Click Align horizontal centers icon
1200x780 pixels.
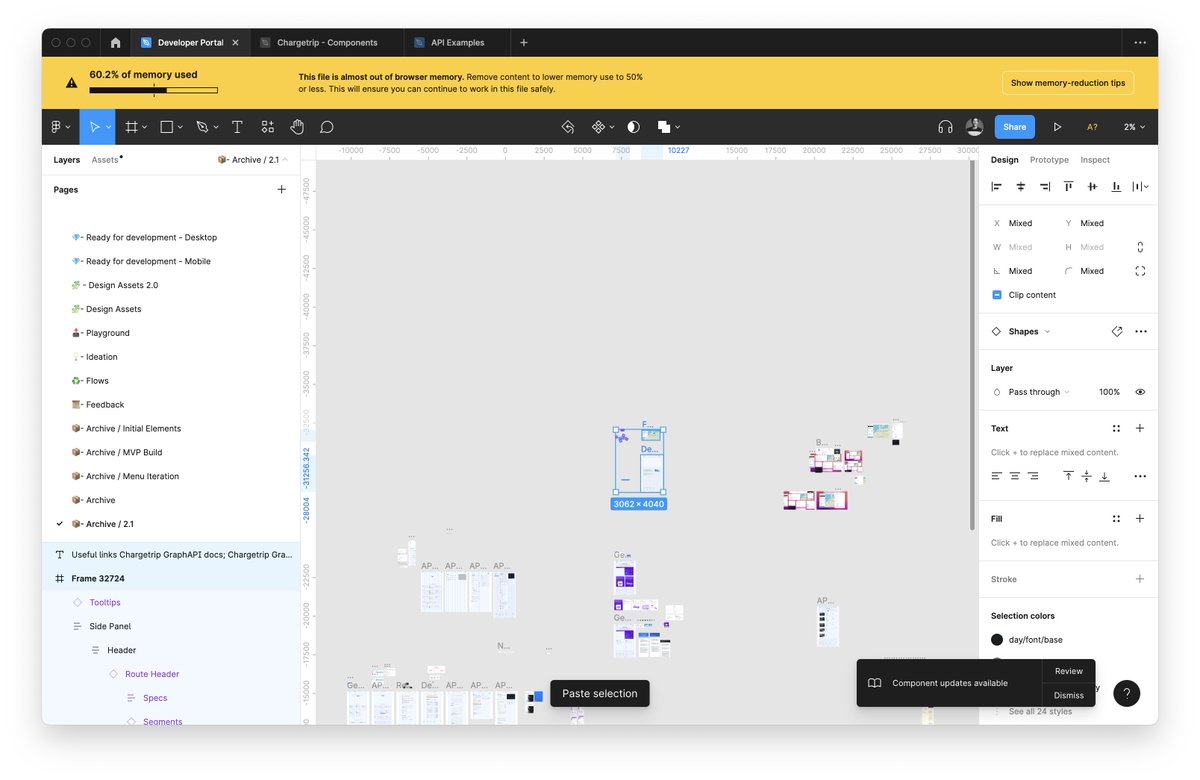[x=1021, y=187]
